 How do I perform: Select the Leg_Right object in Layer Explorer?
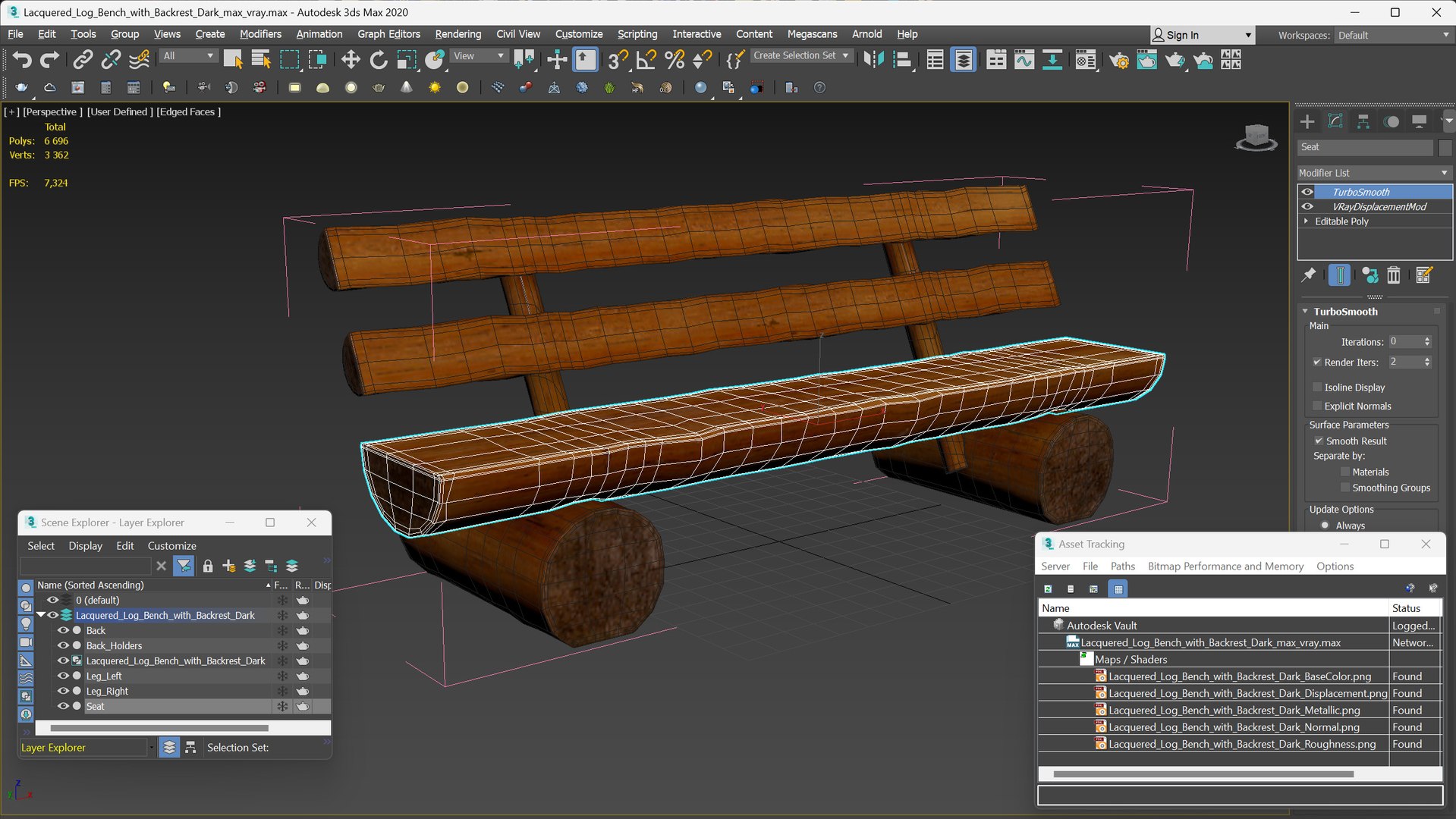point(107,691)
